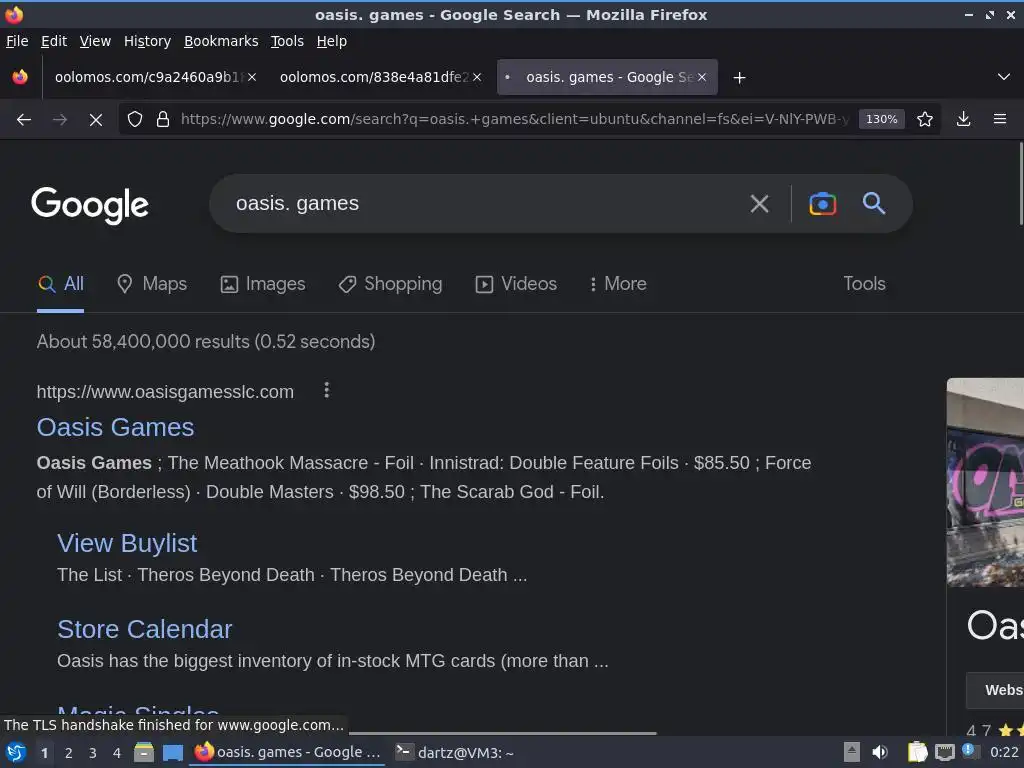
Task: Click into Google search text field
Action: click(x=483, y=204)
